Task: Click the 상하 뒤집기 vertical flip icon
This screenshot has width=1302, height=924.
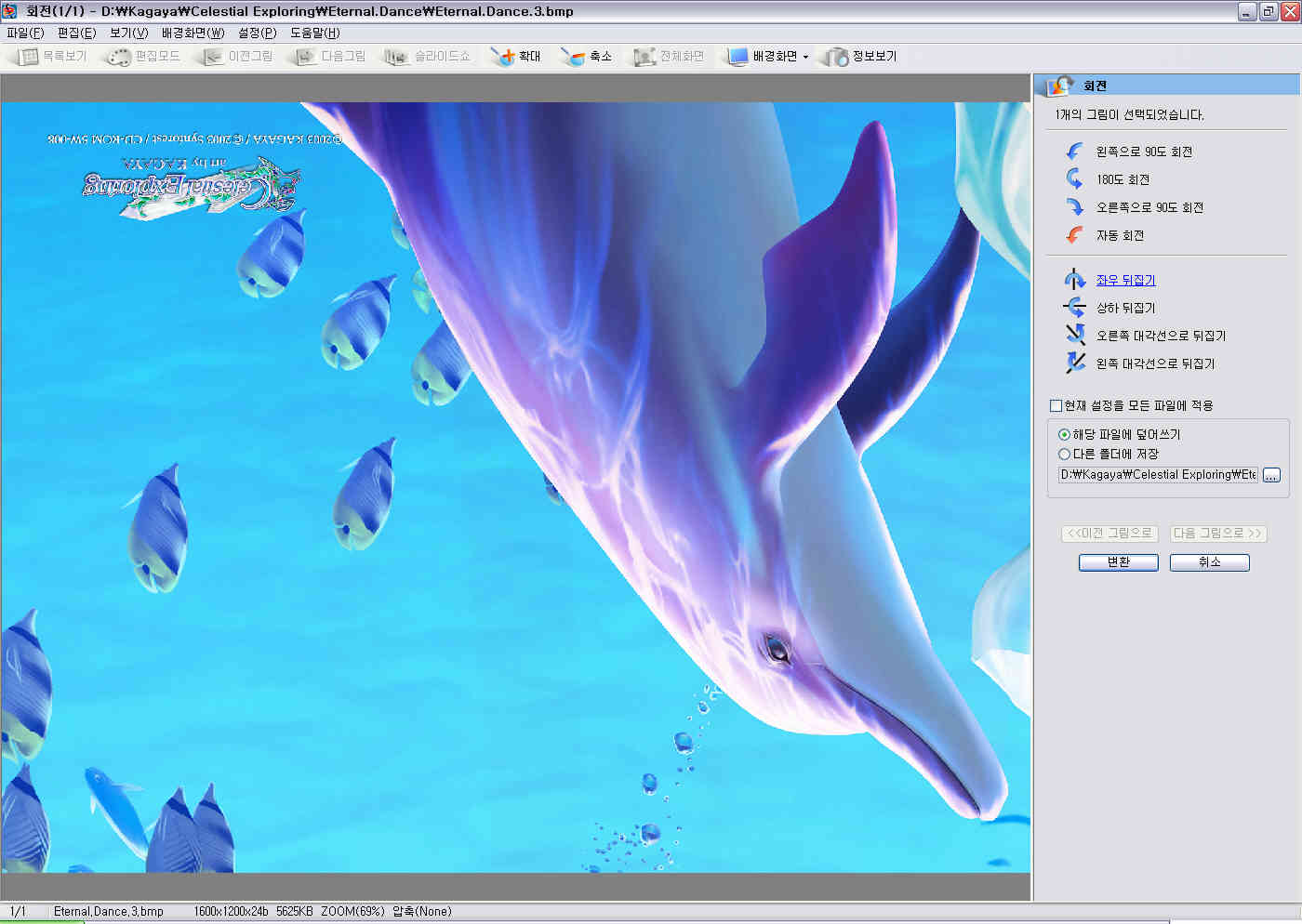Action: click(x=1074, y=308)
